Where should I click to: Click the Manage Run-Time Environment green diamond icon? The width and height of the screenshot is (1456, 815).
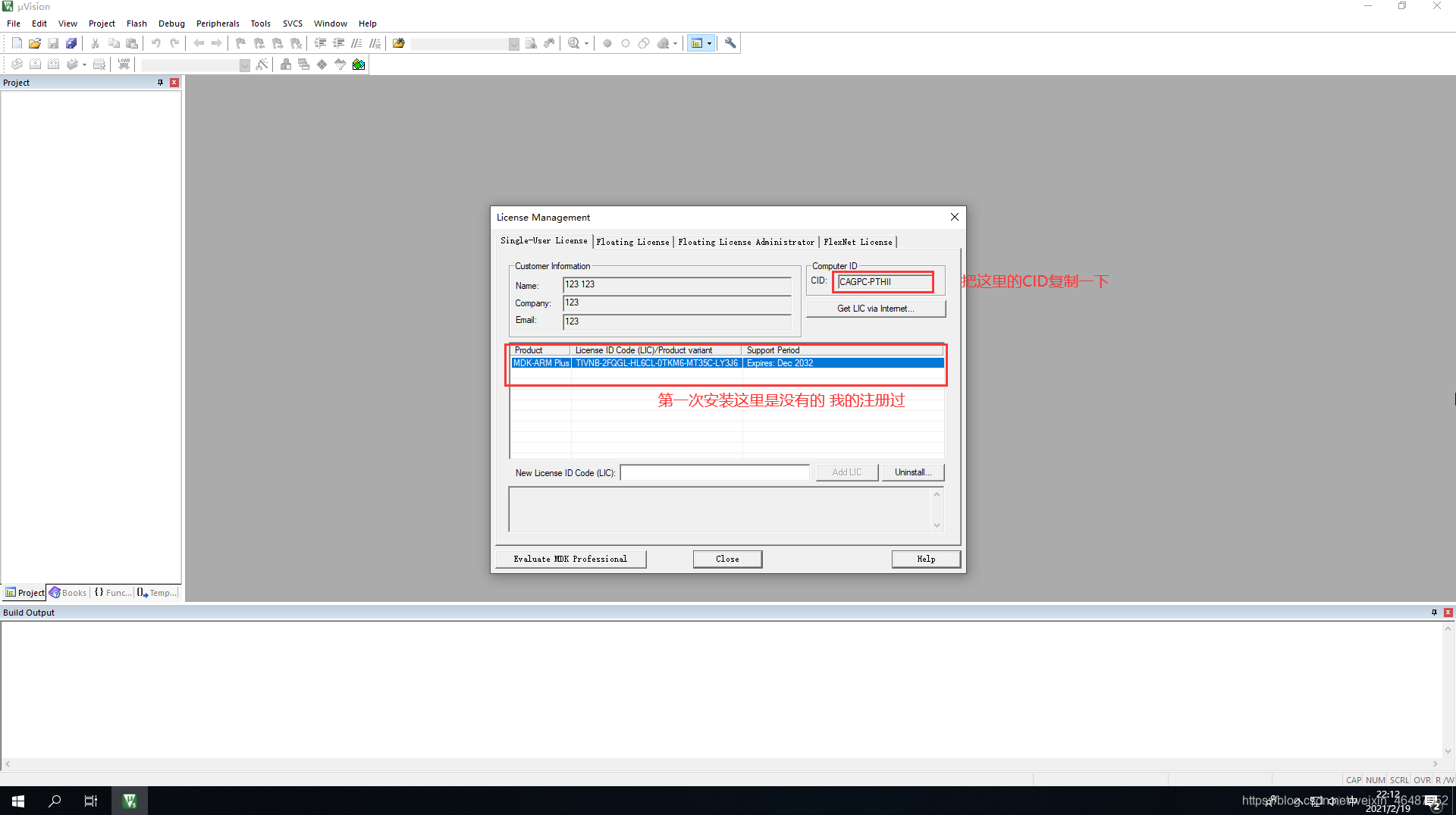[x=322, y=64]
